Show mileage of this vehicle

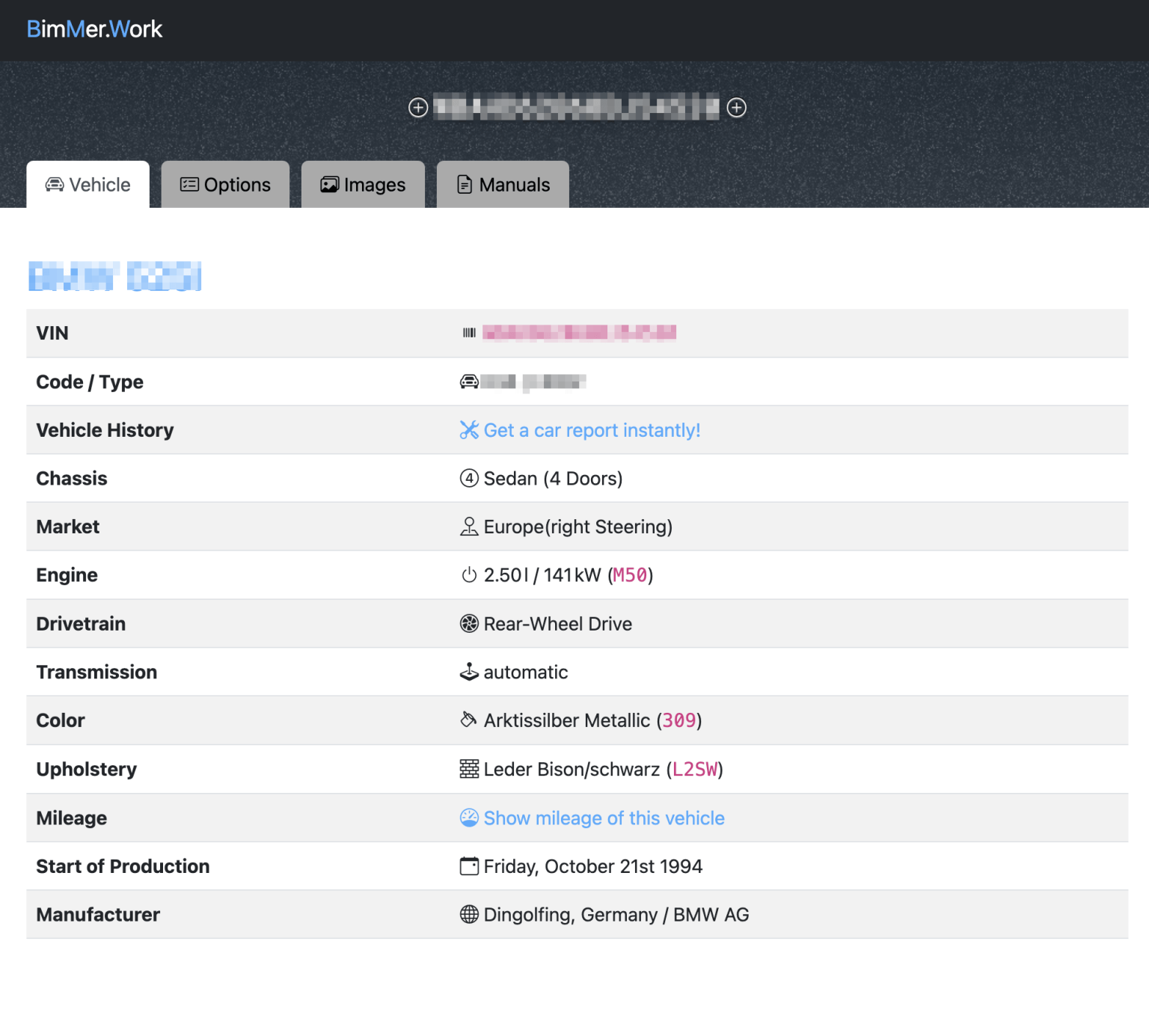click(x=604, y=818)
